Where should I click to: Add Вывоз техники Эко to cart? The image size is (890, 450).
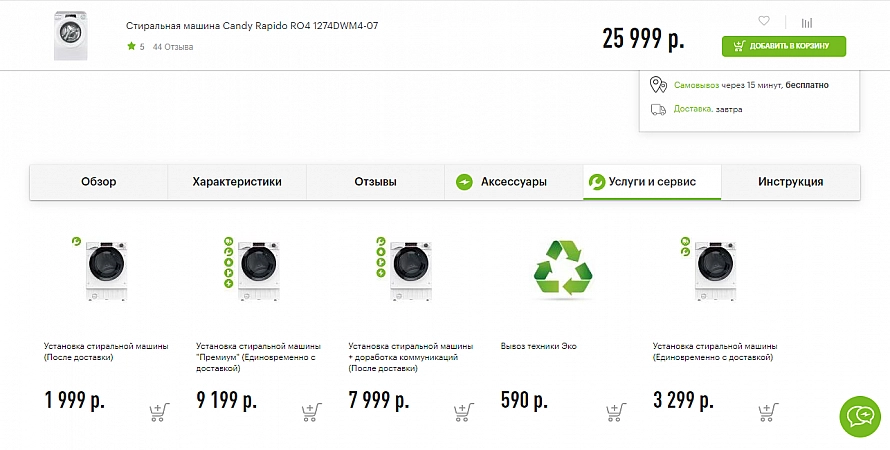[x=616, y=411]
